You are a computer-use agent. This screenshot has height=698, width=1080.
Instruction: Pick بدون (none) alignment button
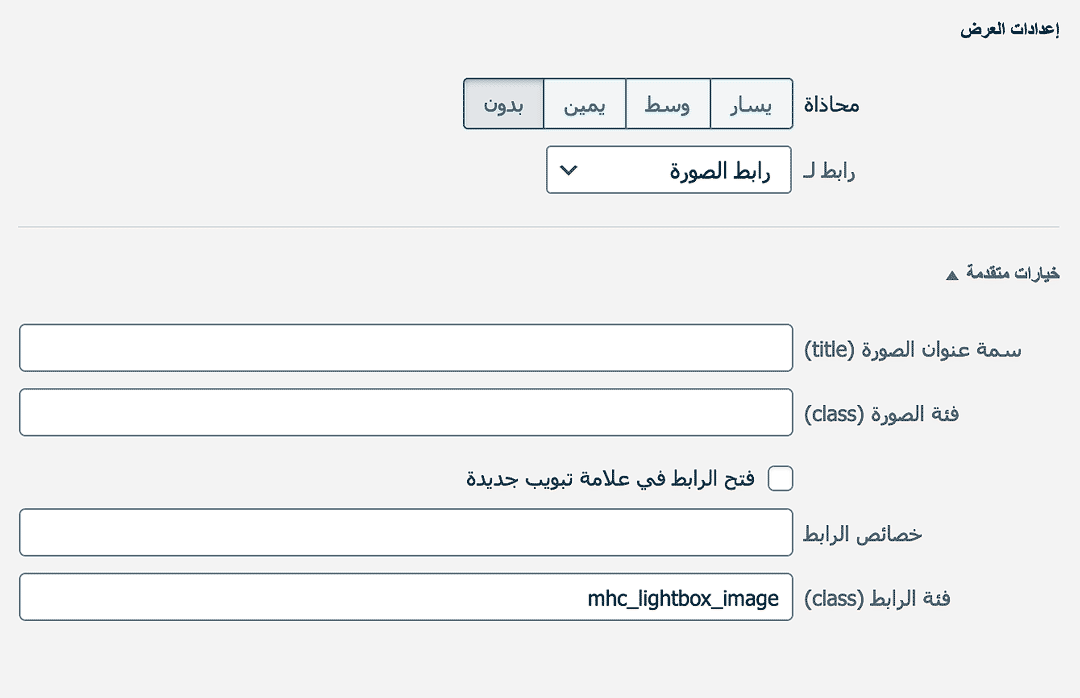[504, 105]
